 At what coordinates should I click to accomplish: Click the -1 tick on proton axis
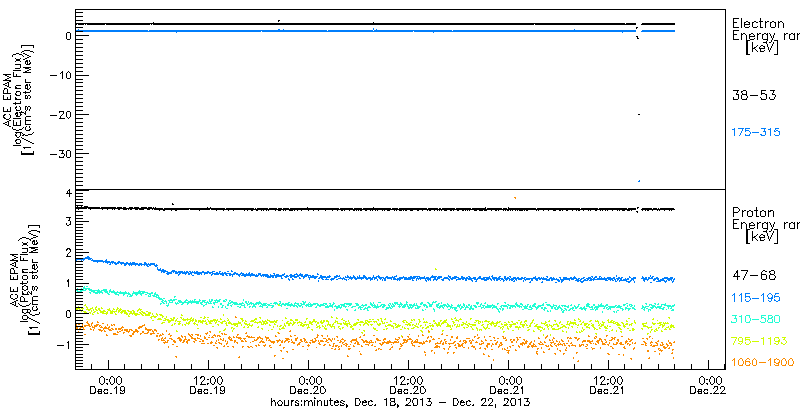[x=62, y=345]
